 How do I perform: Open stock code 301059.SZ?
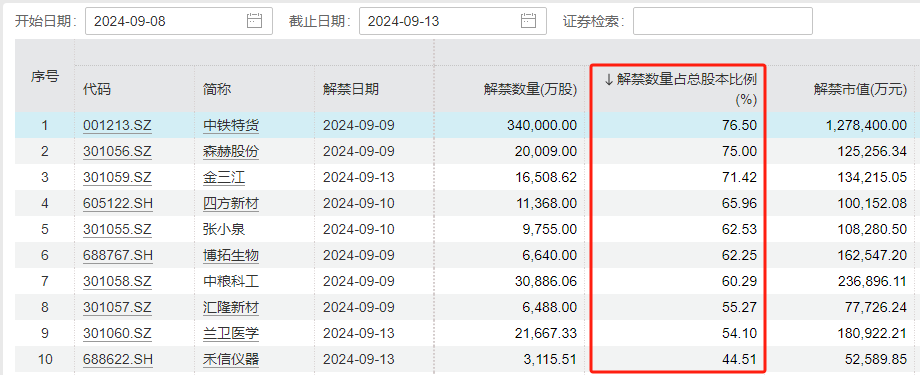coord(117,177)
